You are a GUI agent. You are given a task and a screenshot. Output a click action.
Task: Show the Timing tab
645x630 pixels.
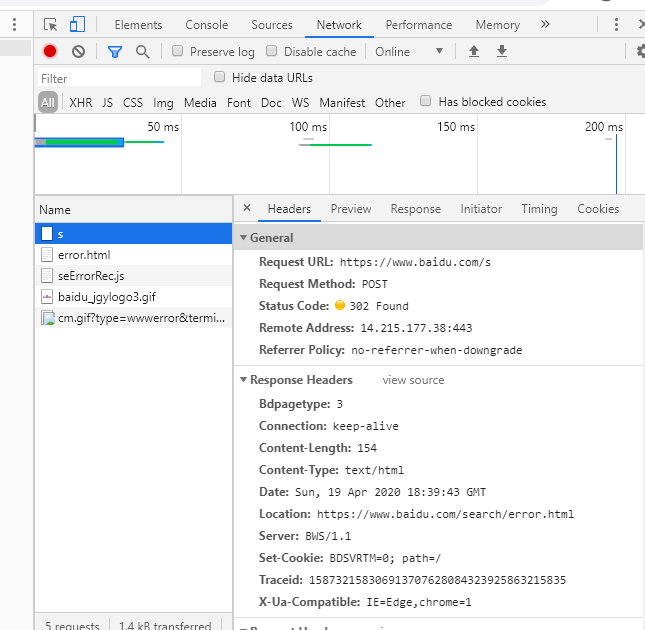tap(539, 209)
